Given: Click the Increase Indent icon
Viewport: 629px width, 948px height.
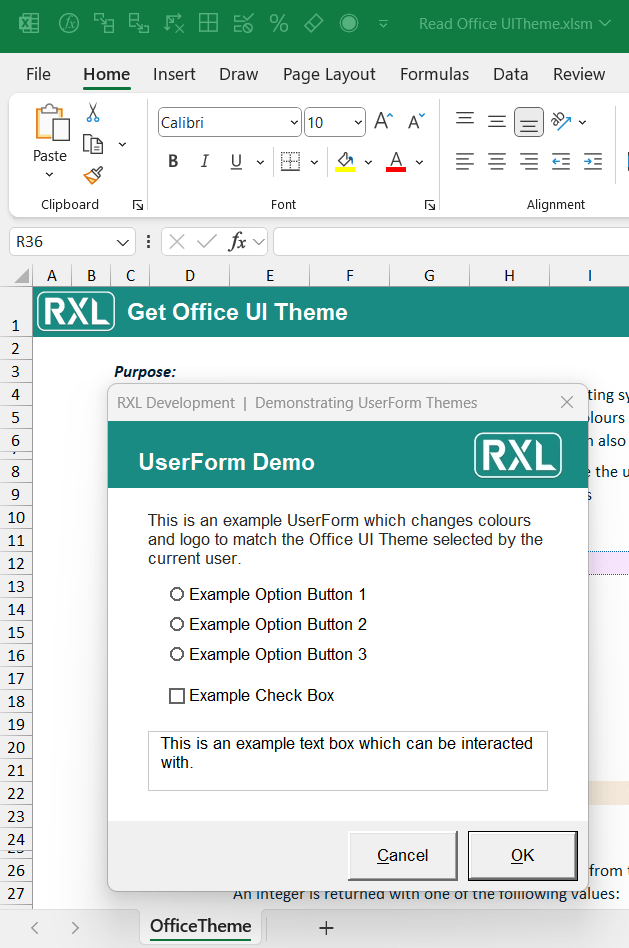Looking at the screenshot, I should click(x=593, y=161).
